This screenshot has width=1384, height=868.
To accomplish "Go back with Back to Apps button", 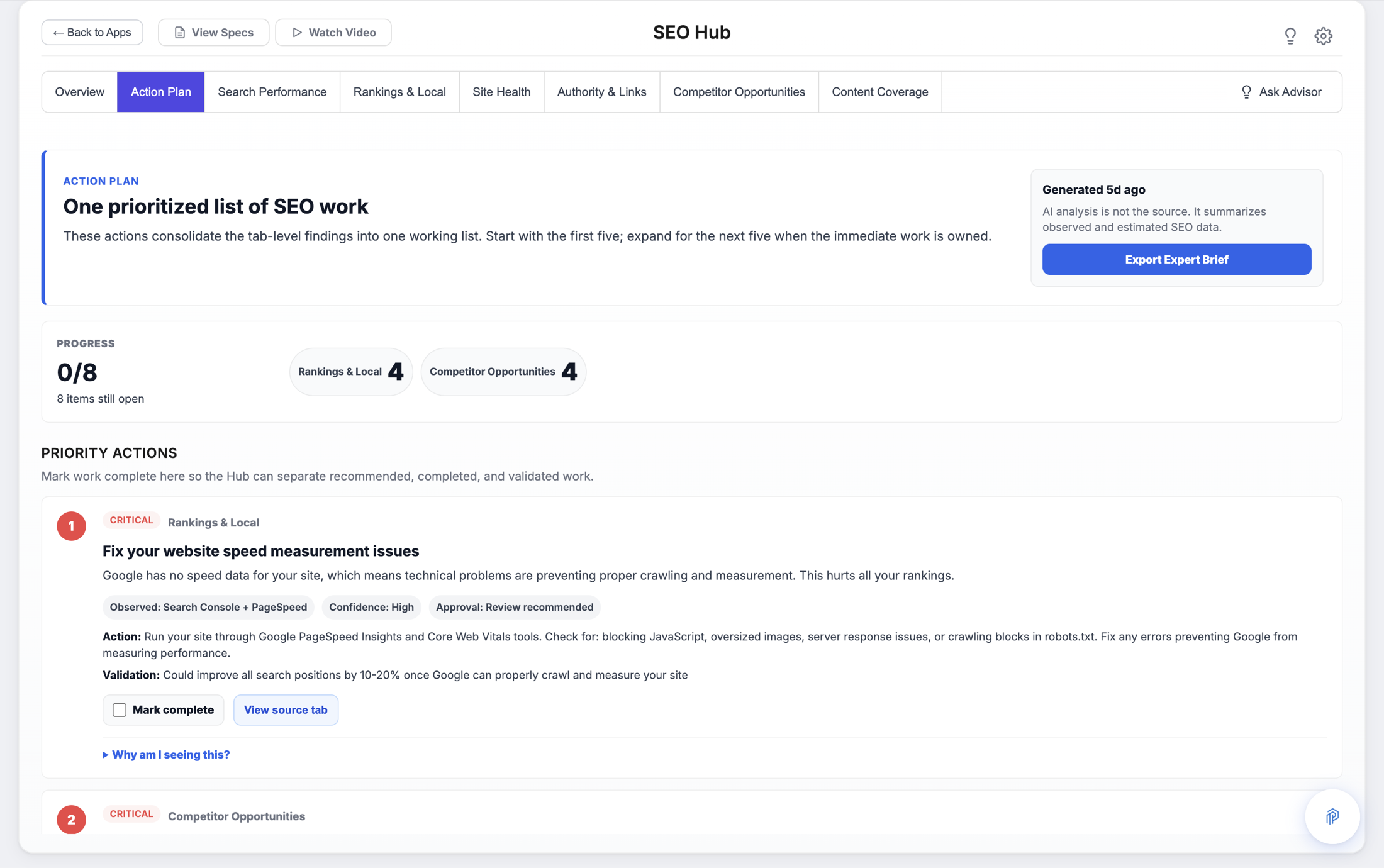I will [92, 33].
